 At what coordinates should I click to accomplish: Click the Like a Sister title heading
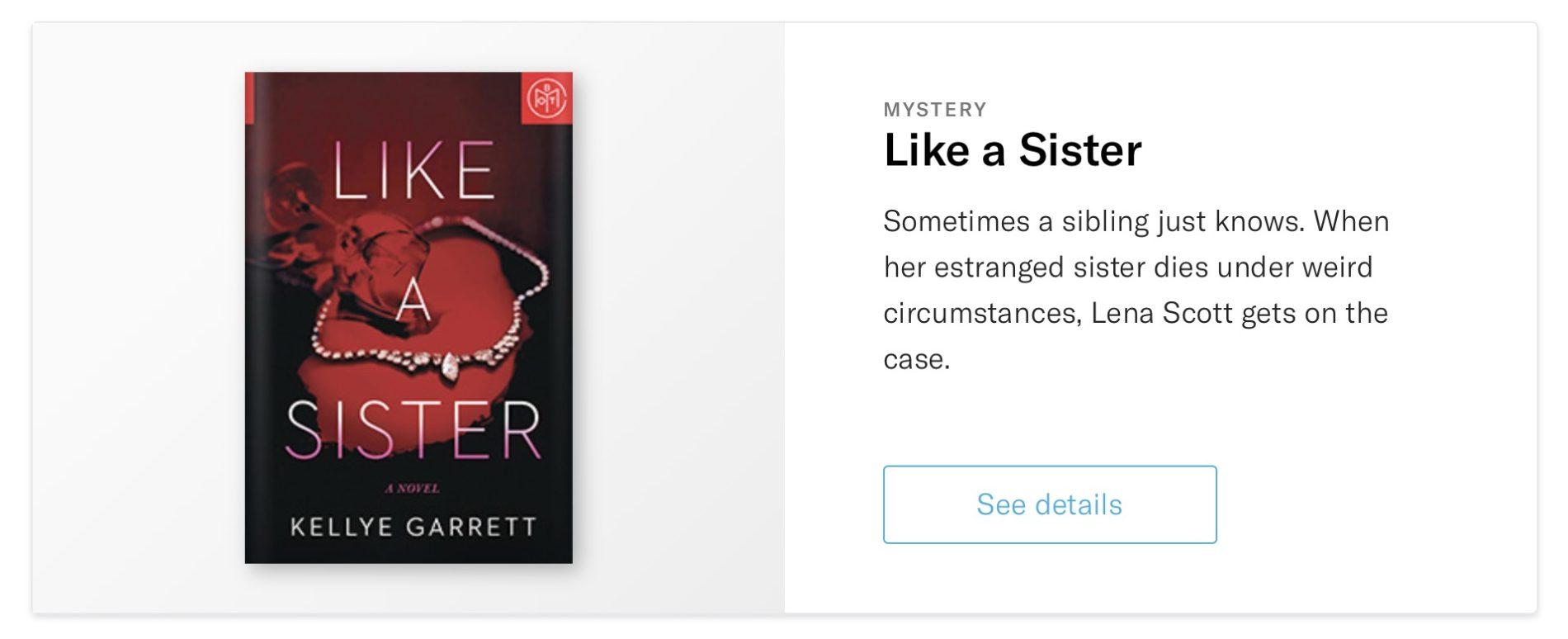(x=1013, y=150)
